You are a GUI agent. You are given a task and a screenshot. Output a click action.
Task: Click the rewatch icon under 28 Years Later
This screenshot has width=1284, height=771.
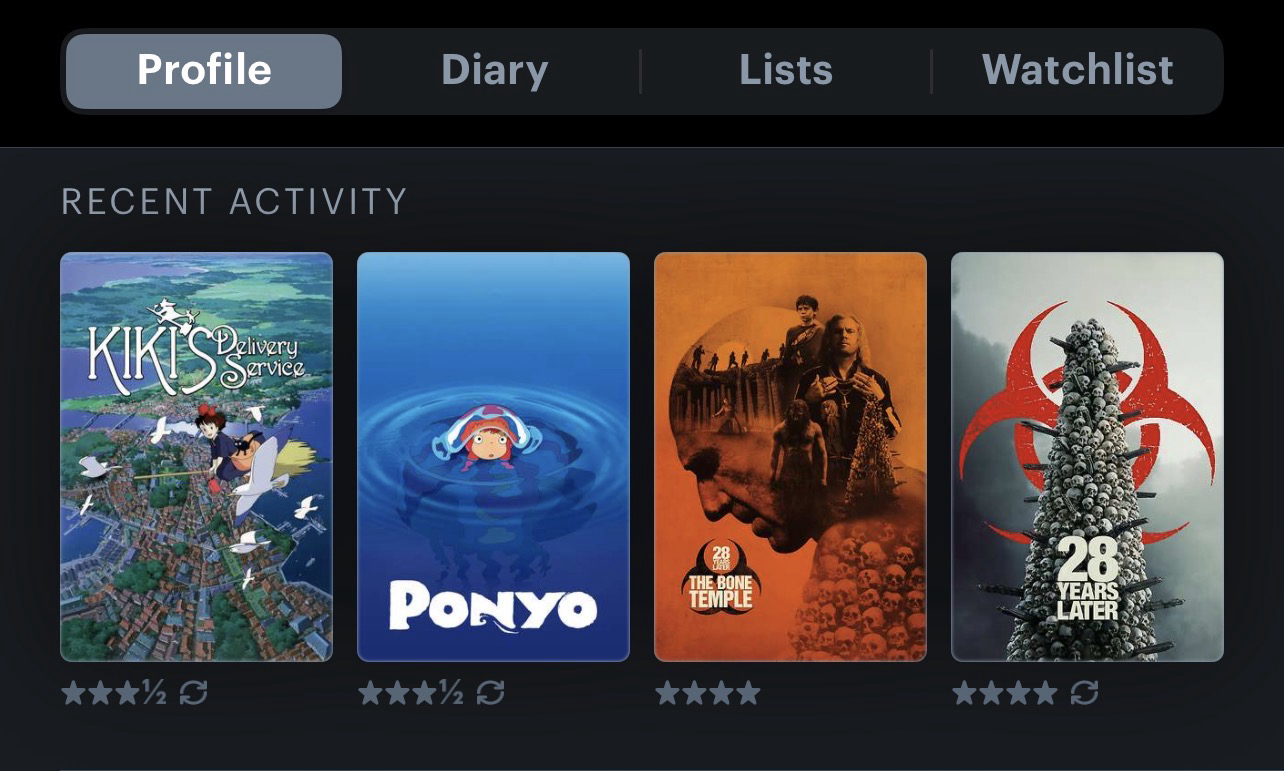(x=1085, y=692)
